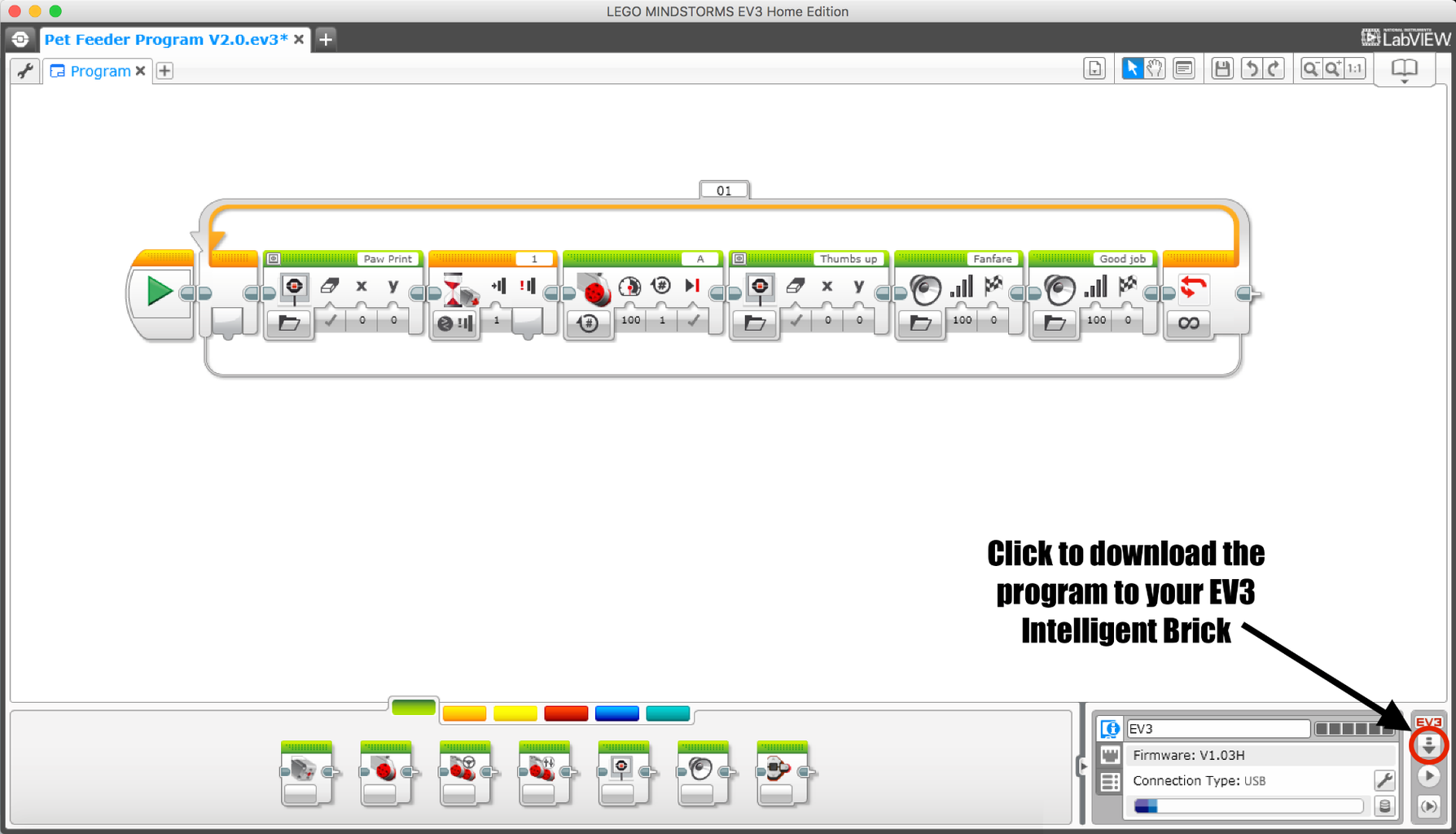Activate the Pan hand tool
1456x834 pixels.
click(1154, 68)
